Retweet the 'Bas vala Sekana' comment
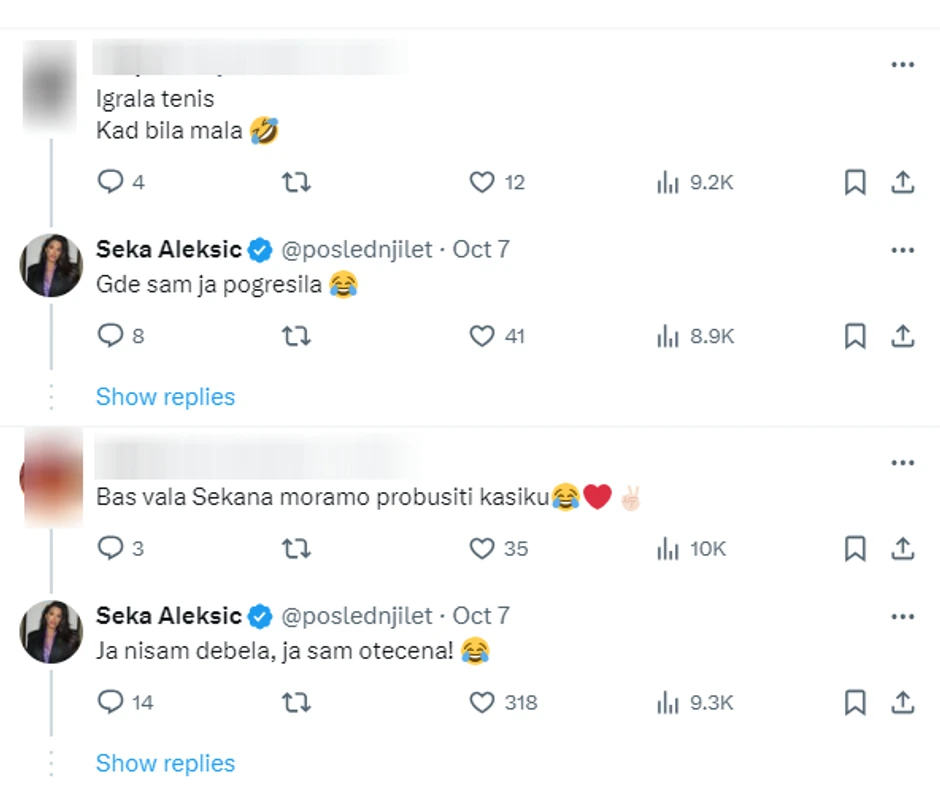 click(296, 548)
